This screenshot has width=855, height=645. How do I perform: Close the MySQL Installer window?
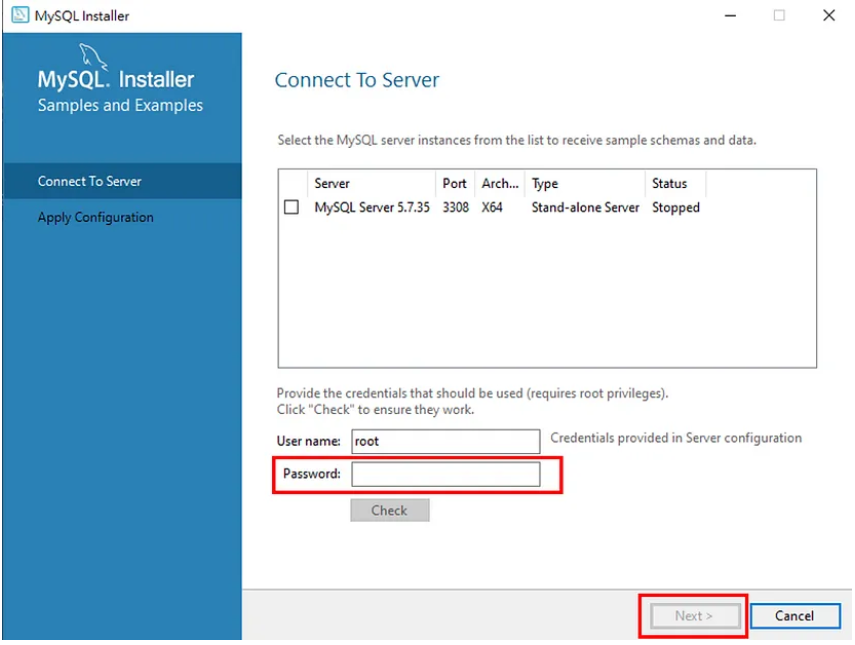(829, 15)
